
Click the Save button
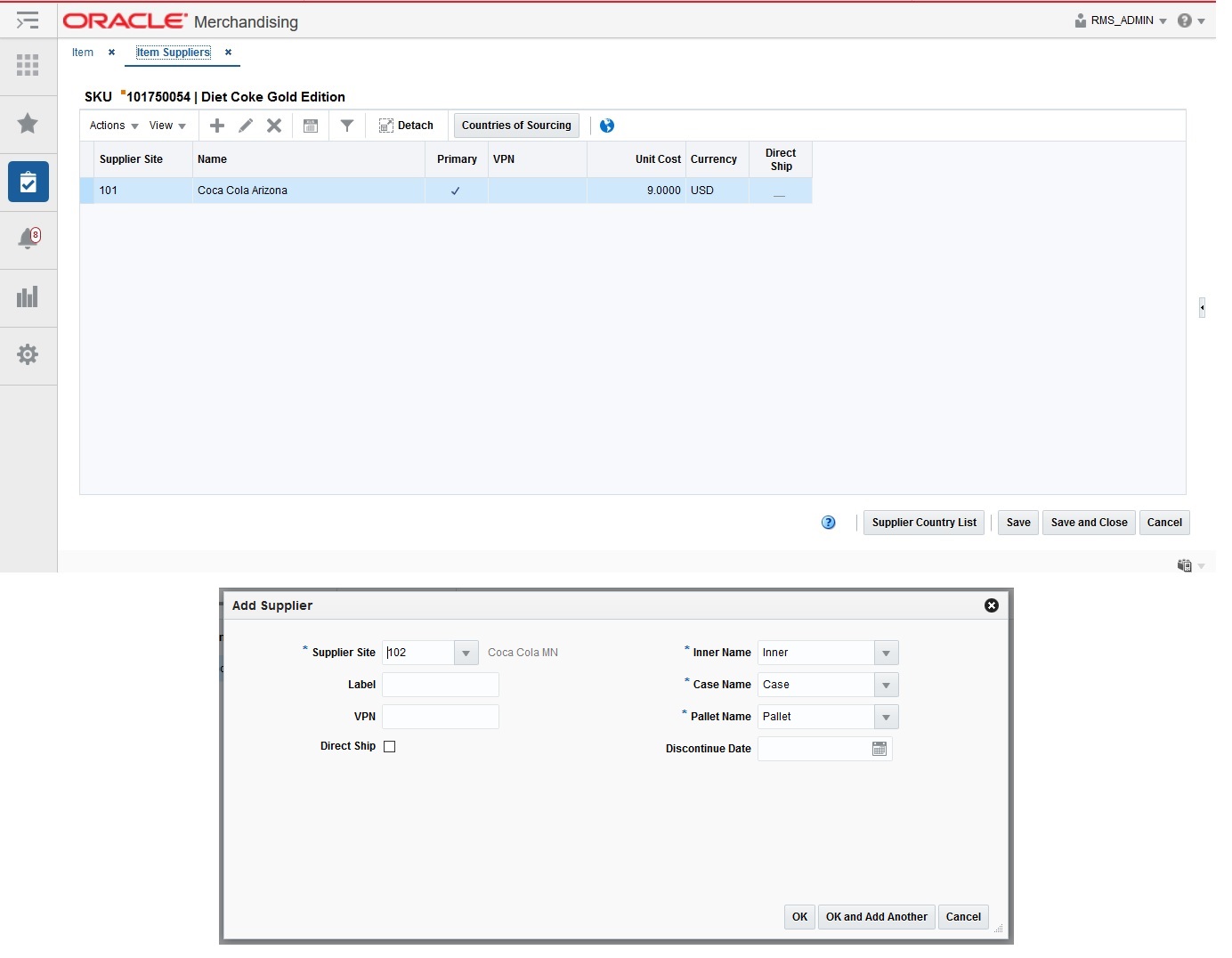pos(1018,523)
